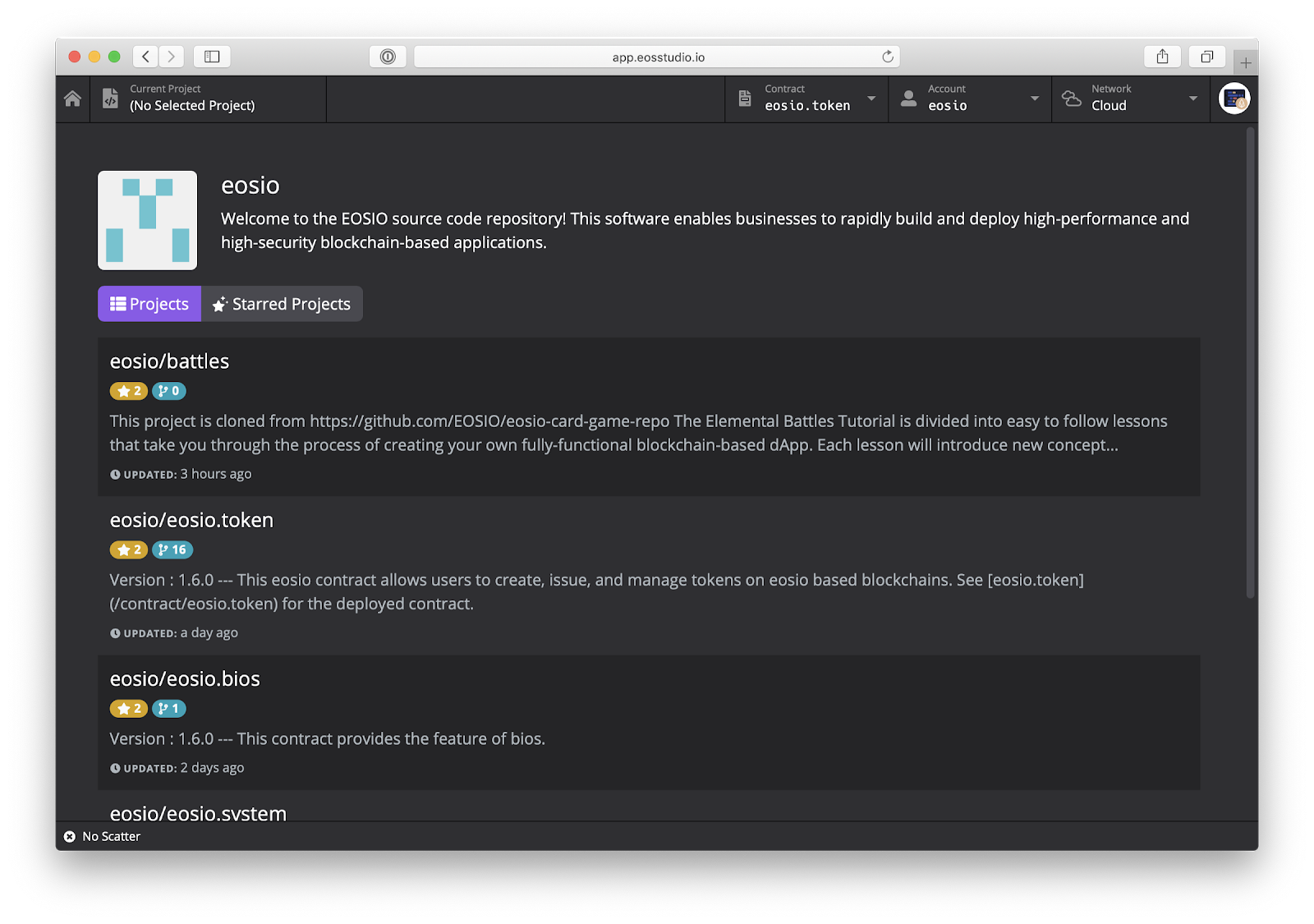Open the eosio/eosio.system project
The width and height of the screenshot is (1314, 924).
198,813
